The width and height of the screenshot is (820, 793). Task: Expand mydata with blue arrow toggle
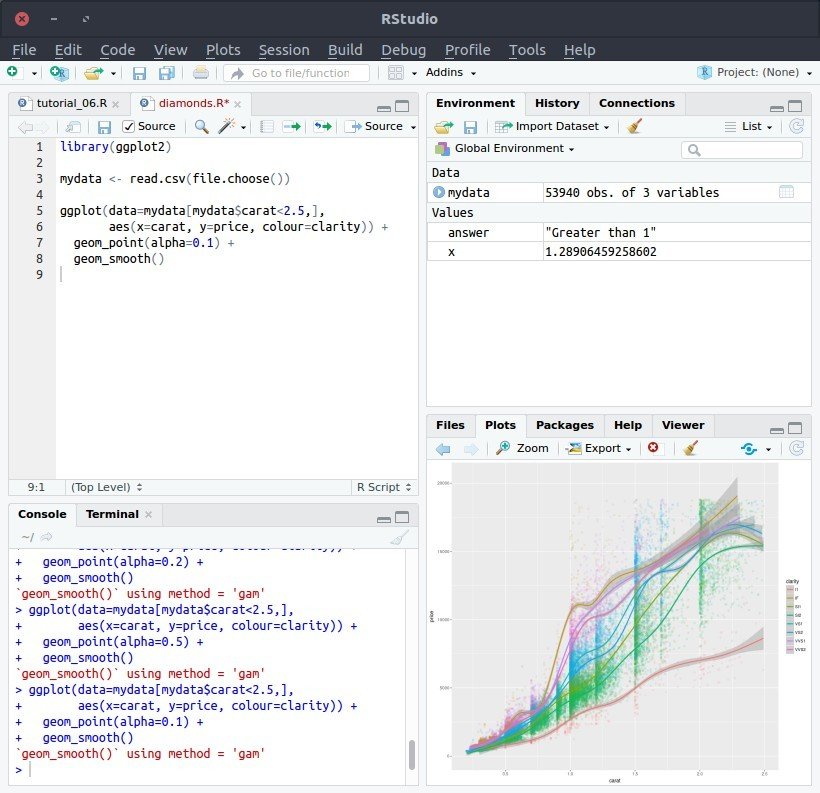(x=439, y=192)
